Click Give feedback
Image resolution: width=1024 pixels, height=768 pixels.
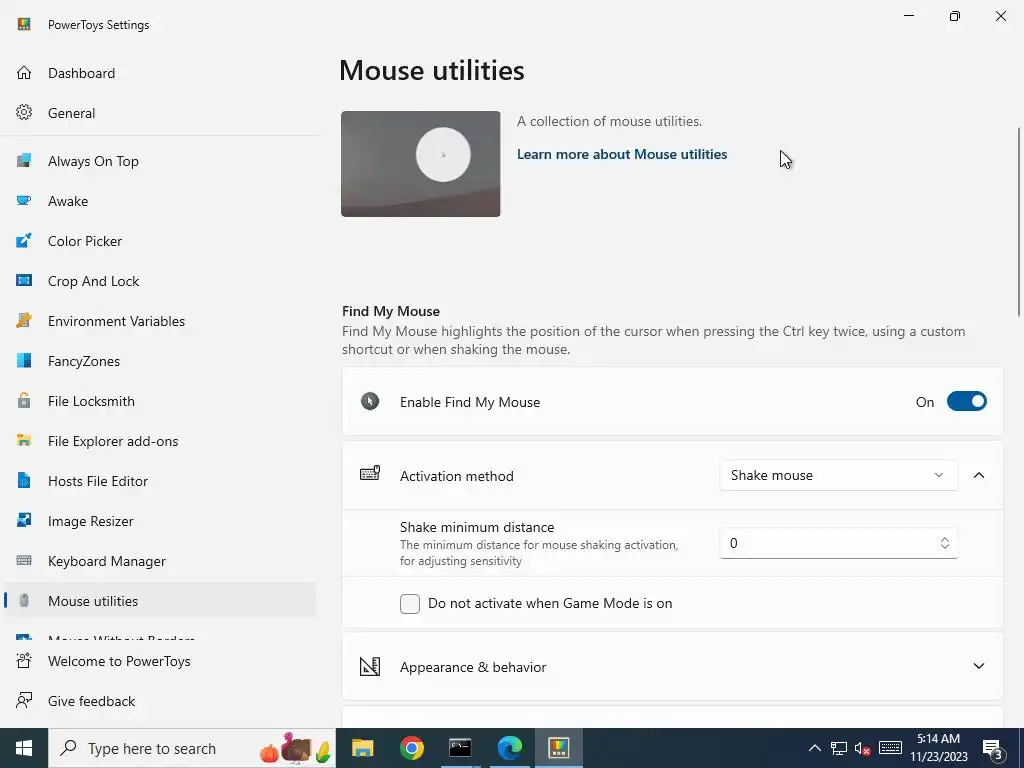click(159, 701)
